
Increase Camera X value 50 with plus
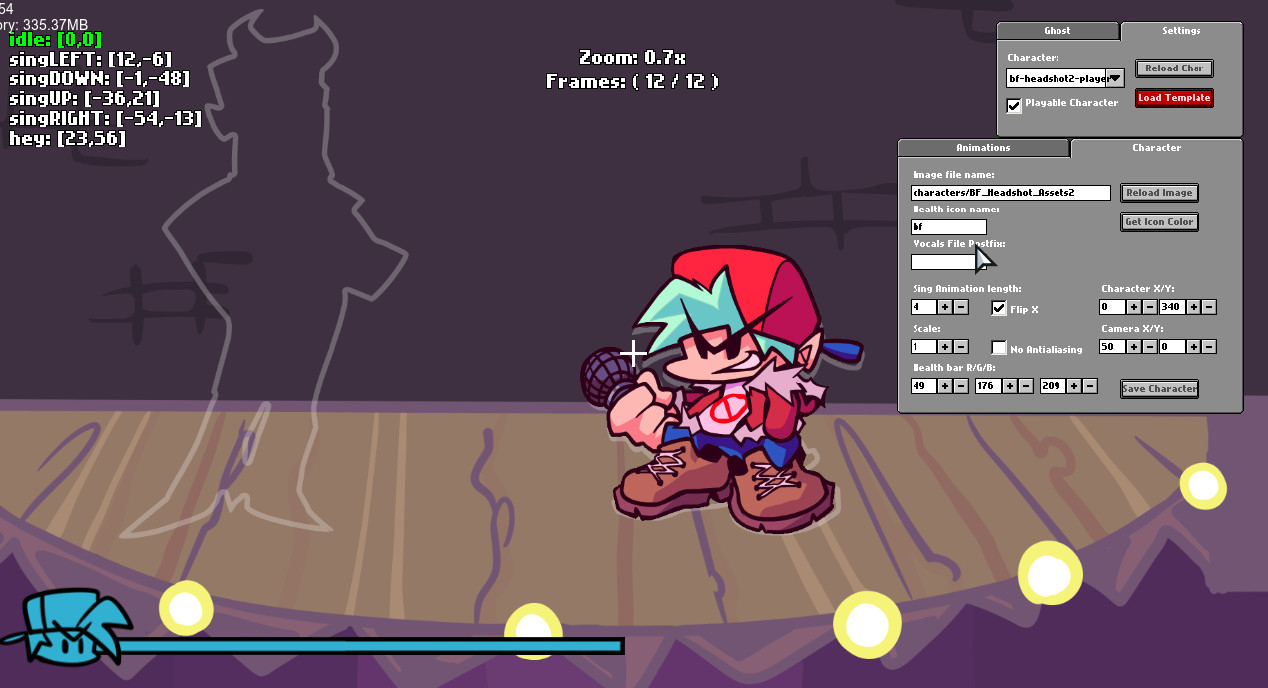tap(1133, 347)
